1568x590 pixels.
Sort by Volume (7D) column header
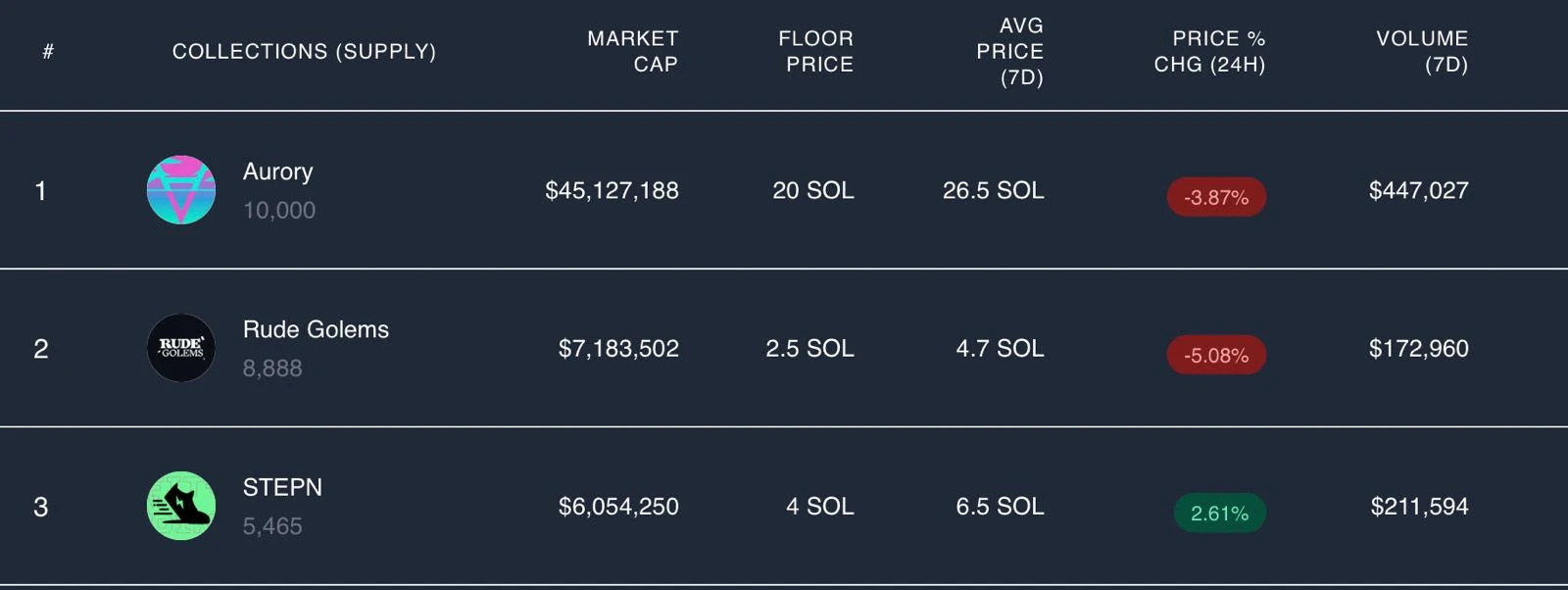[x=1422, y=51]
